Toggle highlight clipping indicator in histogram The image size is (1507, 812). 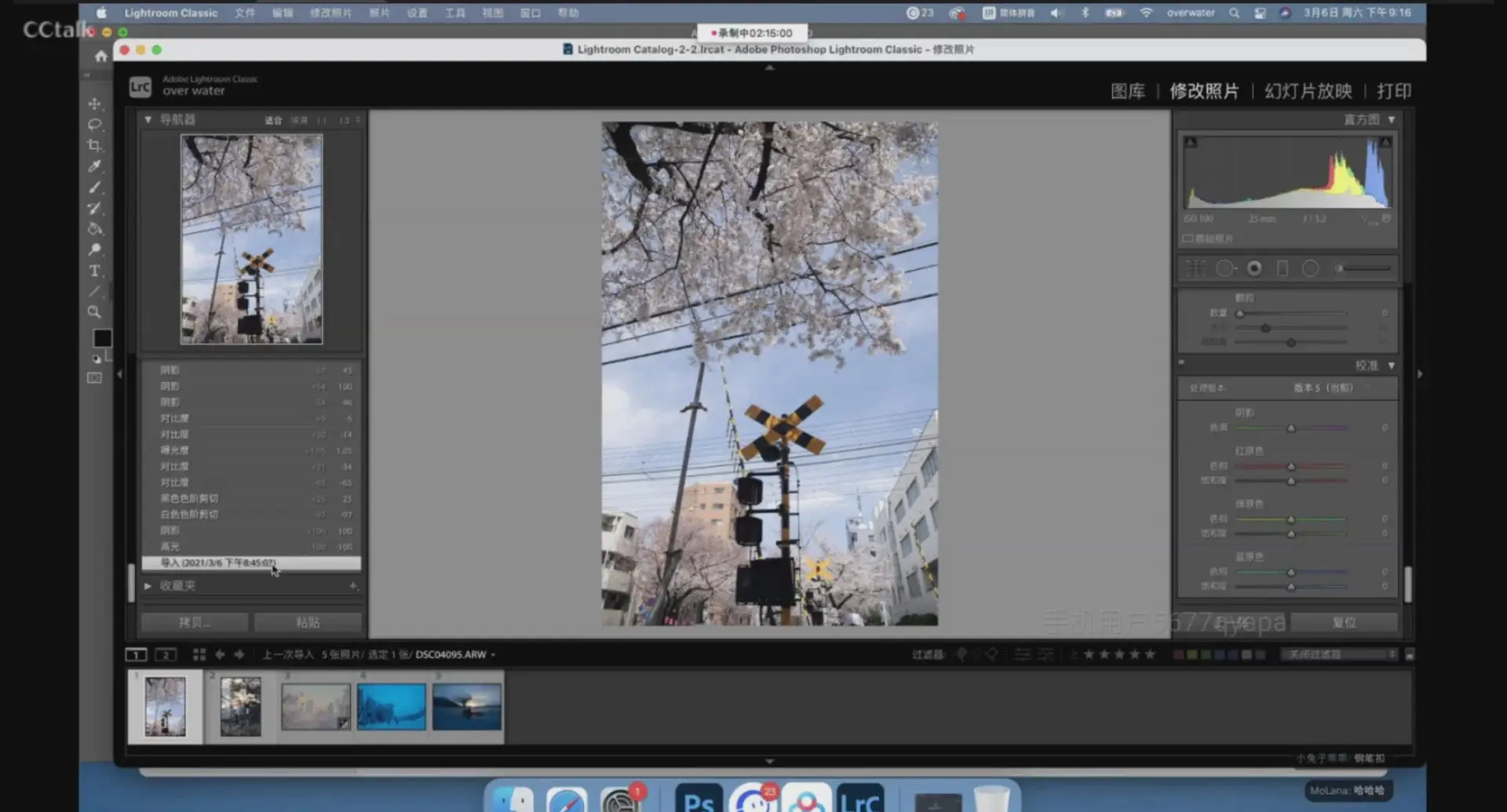click(x=1385, y=142)
